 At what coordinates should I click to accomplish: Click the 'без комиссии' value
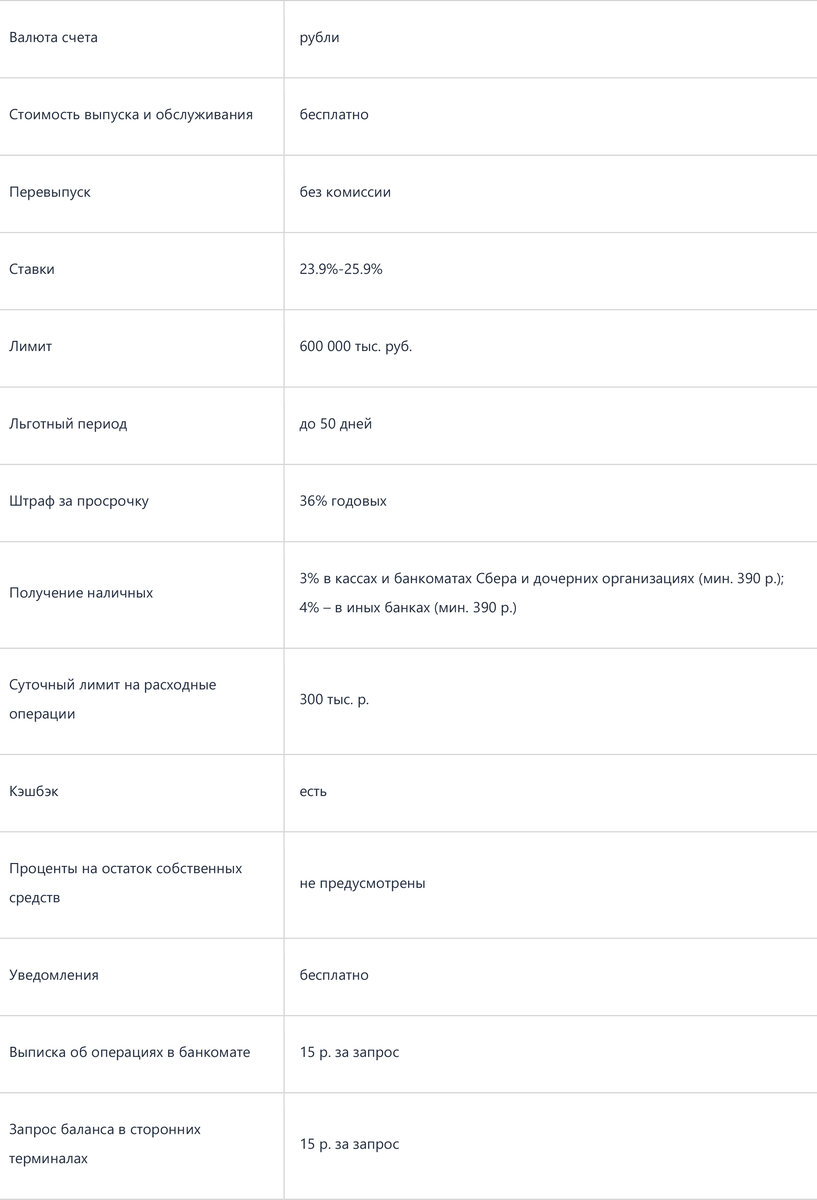click(x=345, y=192)
